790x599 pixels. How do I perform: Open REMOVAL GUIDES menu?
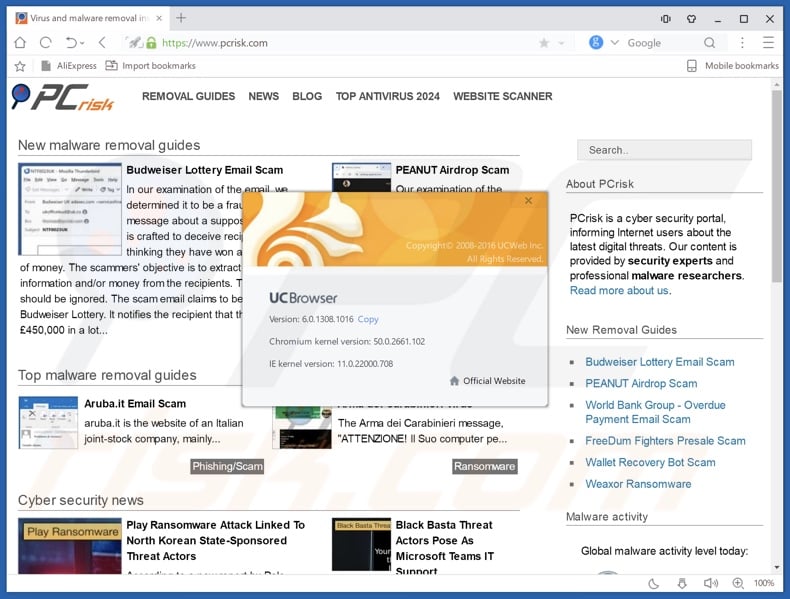(188, 96)
